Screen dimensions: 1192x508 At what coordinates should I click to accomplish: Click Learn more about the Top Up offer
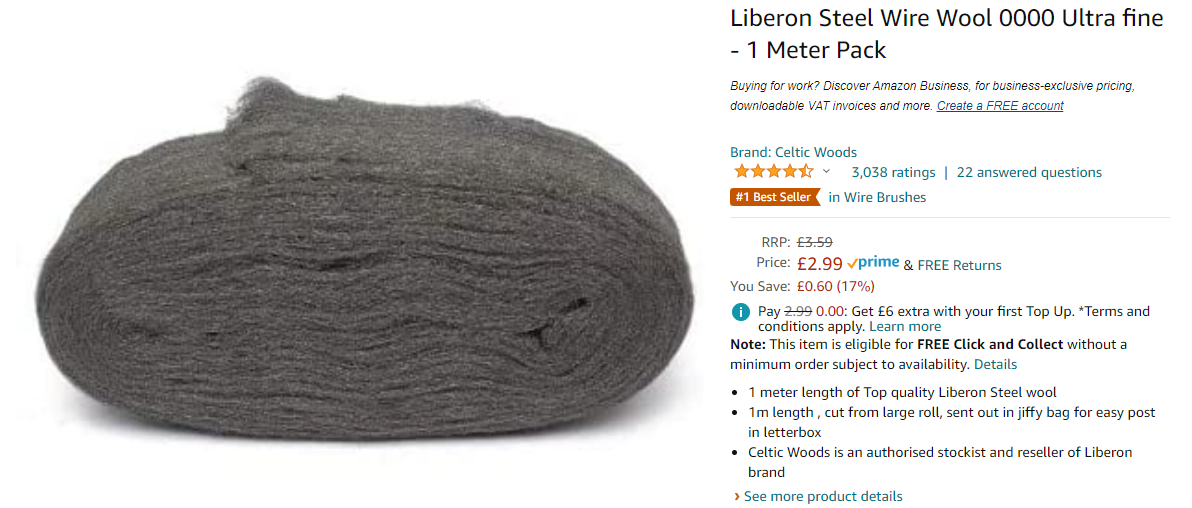[905, 326]
